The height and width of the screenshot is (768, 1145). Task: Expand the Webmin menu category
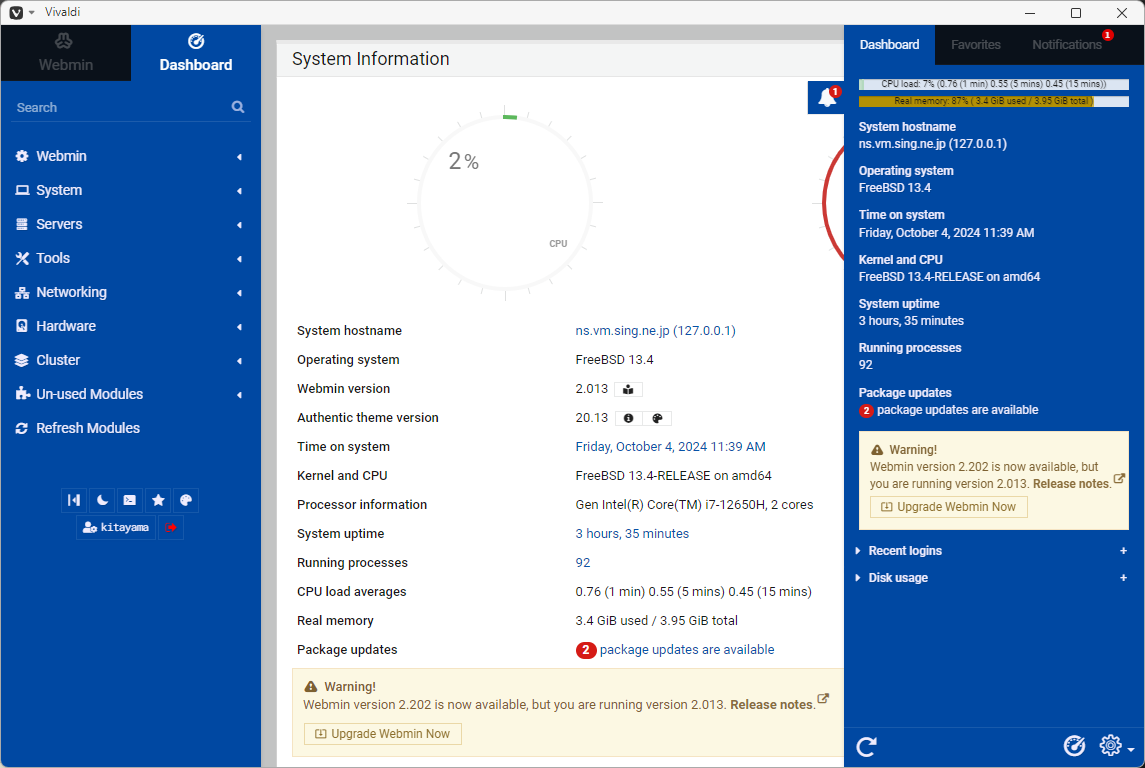pyautogui.click(x=130, y=156)
